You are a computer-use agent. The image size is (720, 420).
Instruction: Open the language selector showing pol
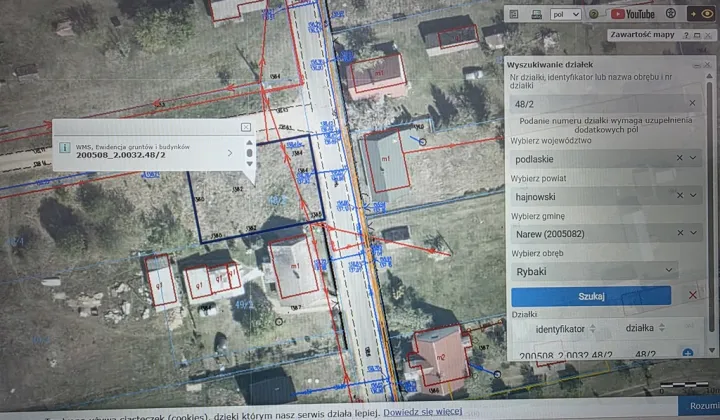[566, 14]
